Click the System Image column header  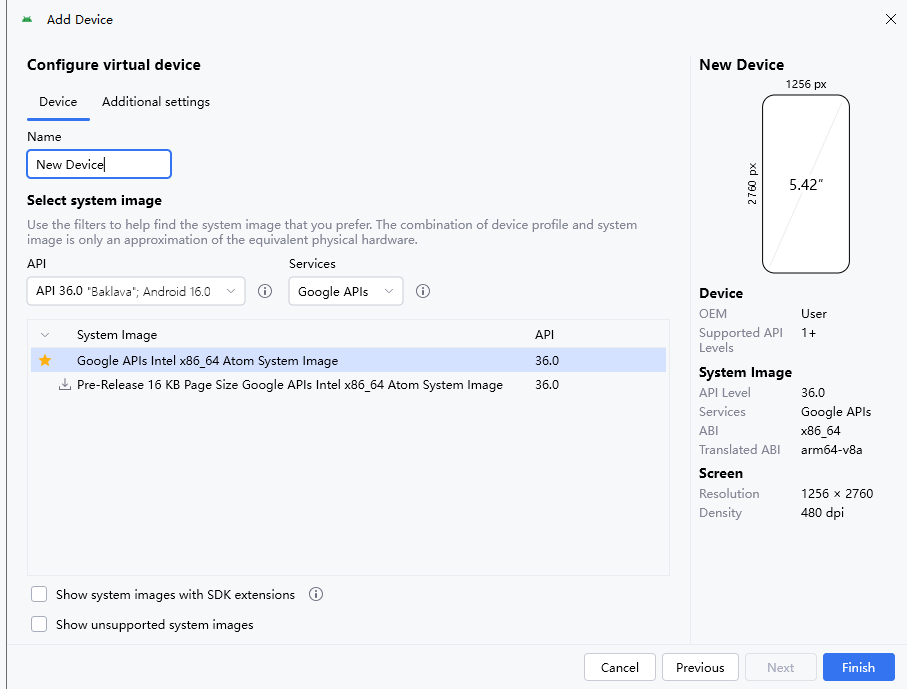point(117,335)
